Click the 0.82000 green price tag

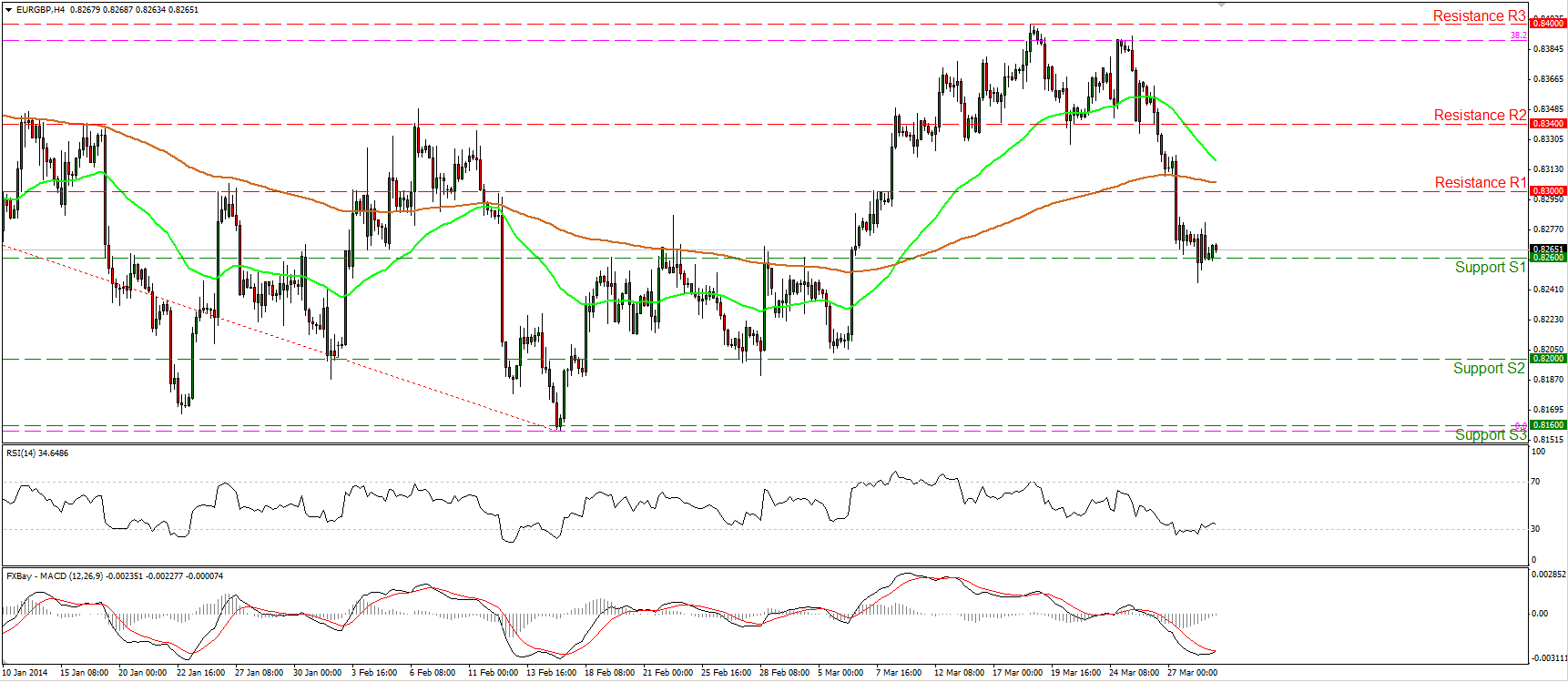1548,359
